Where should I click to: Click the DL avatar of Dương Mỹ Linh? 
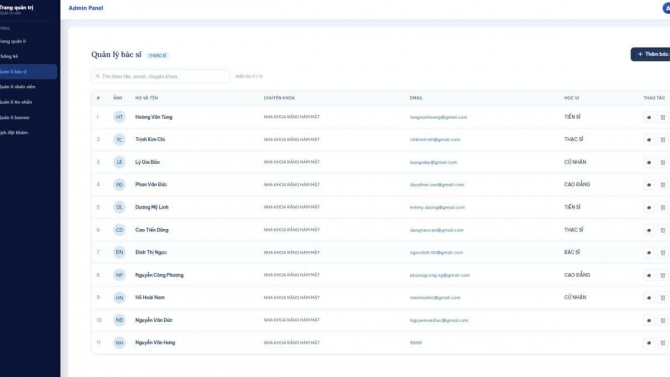tap(119, 207)
